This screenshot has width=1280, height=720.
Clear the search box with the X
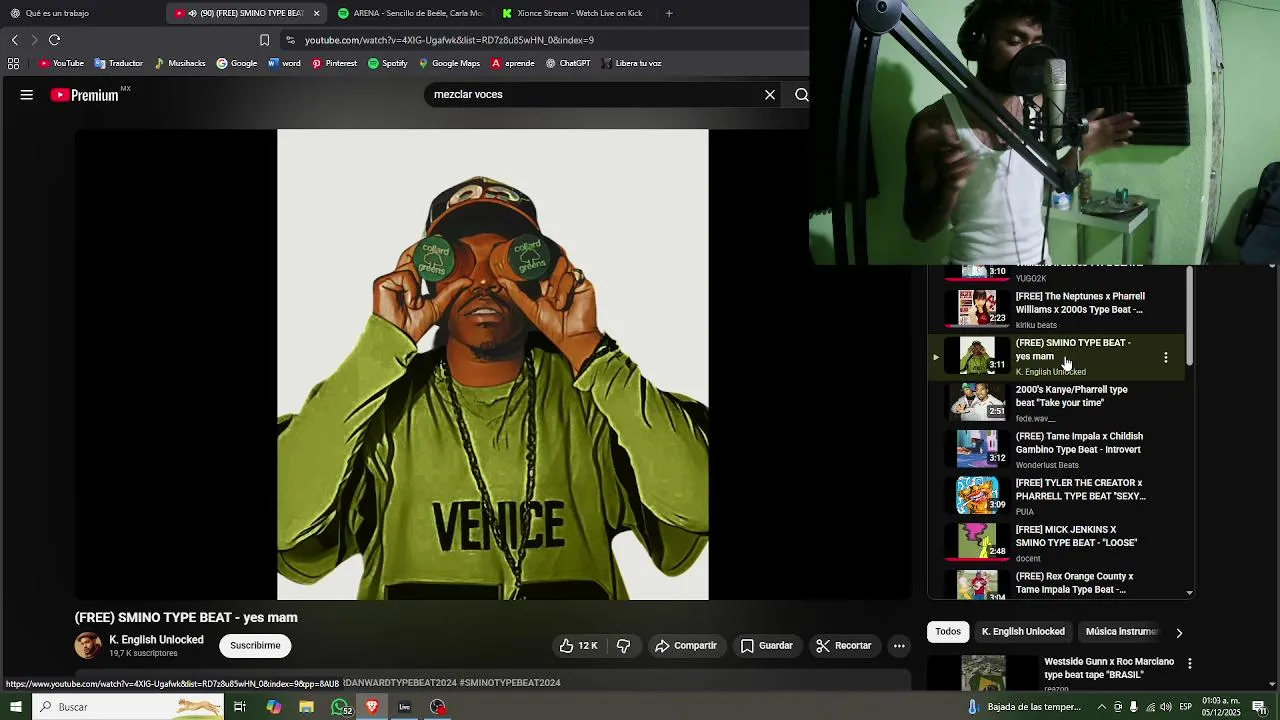point(770,95)
